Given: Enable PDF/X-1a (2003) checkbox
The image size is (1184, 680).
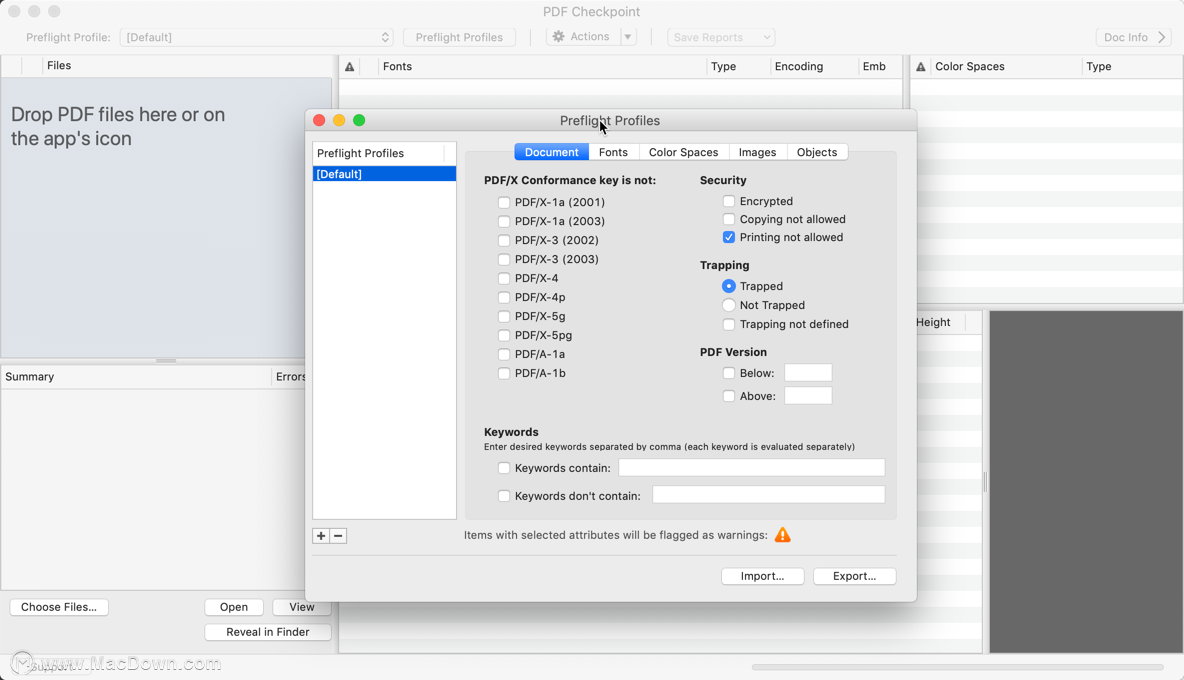Looking at the screenshot, I should [504, 221].
